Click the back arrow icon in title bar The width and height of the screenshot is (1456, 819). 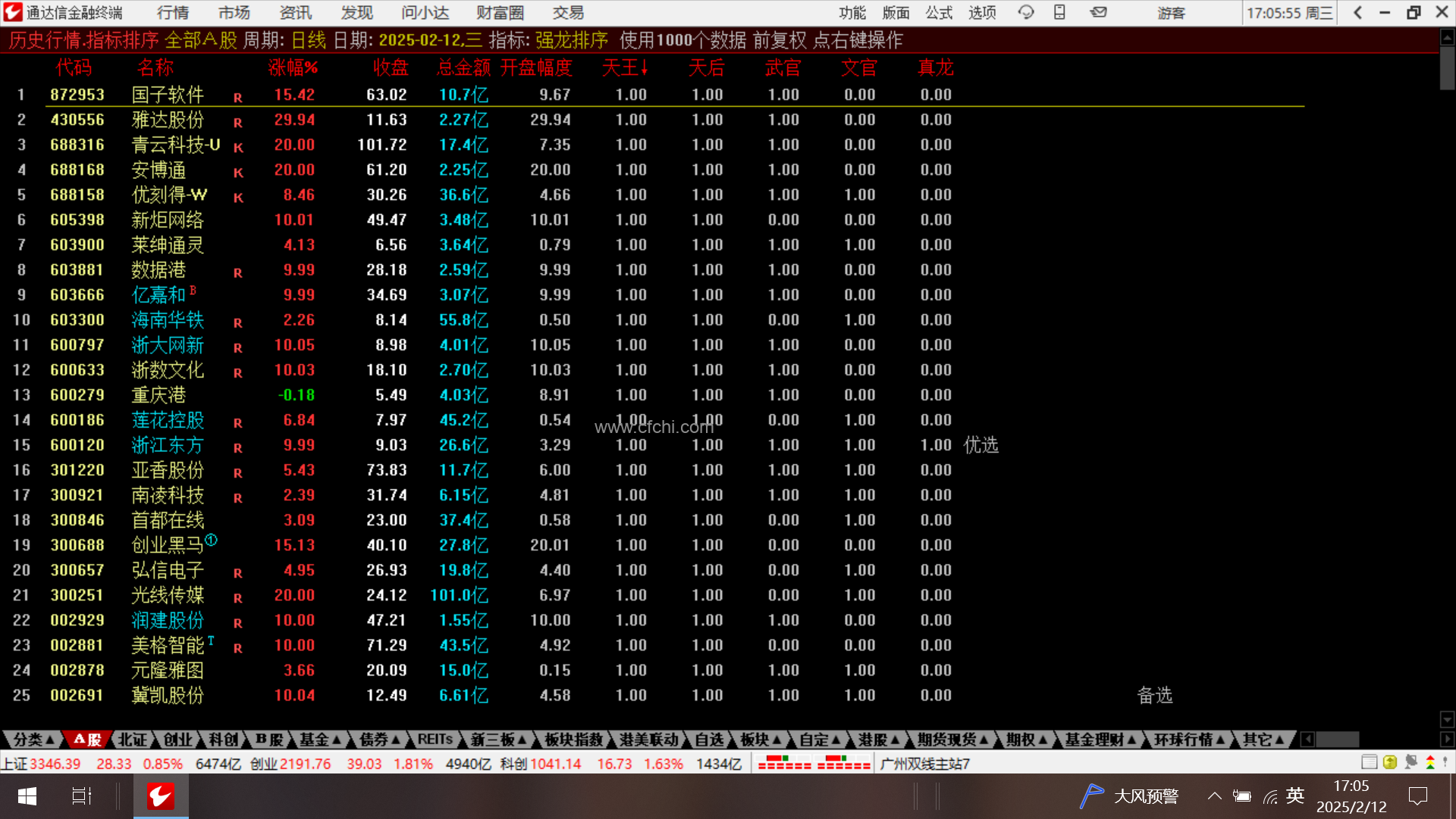tap(1358, 12)
